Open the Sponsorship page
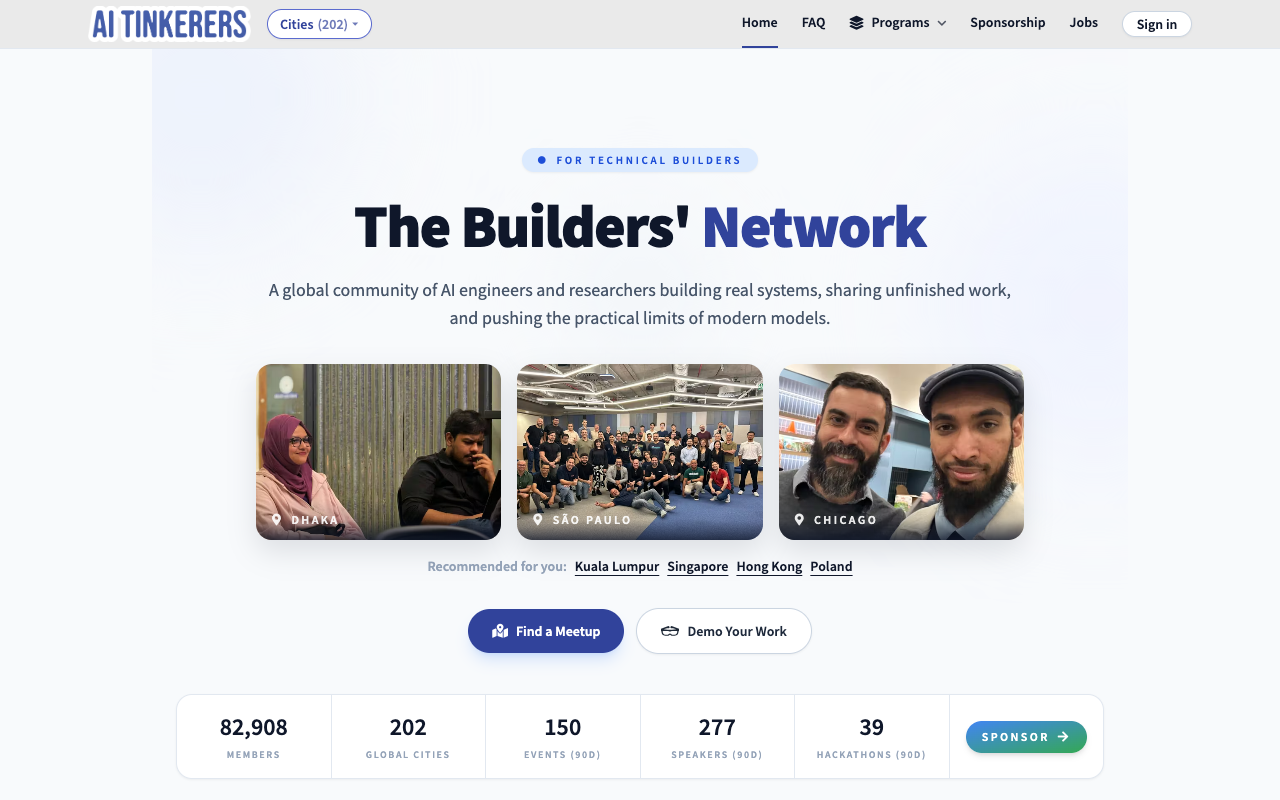The height and width of the screenshot is (800, 1280). pos(1008,23)
